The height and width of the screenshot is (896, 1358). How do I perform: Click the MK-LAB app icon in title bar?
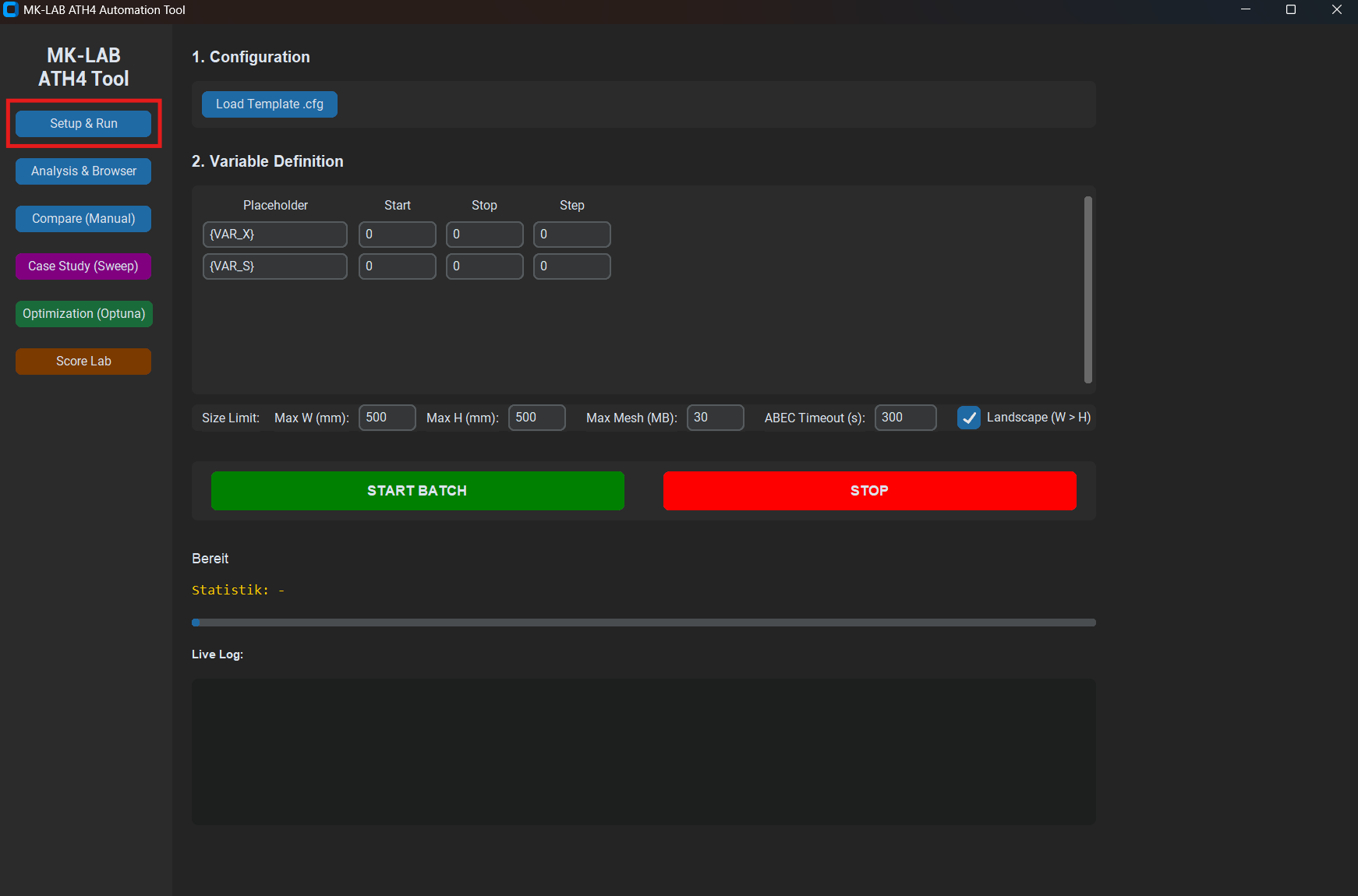click(x=11, y=10)
